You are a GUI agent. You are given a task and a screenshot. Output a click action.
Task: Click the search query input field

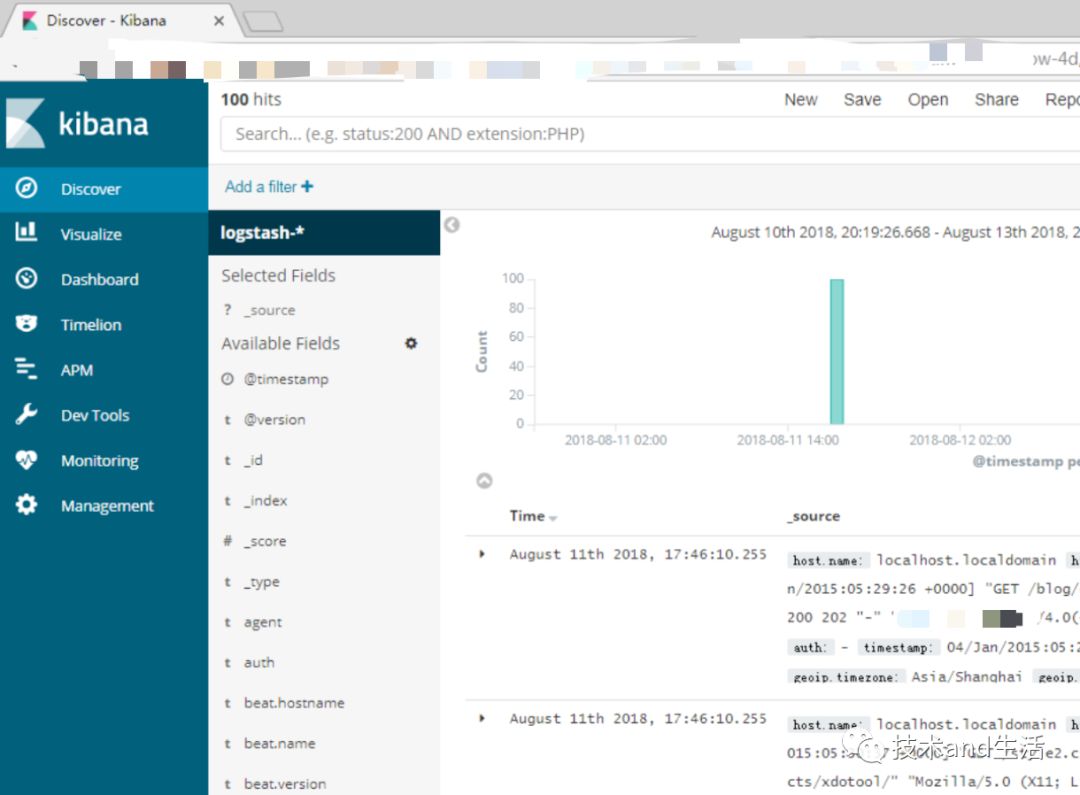point(650,134)
